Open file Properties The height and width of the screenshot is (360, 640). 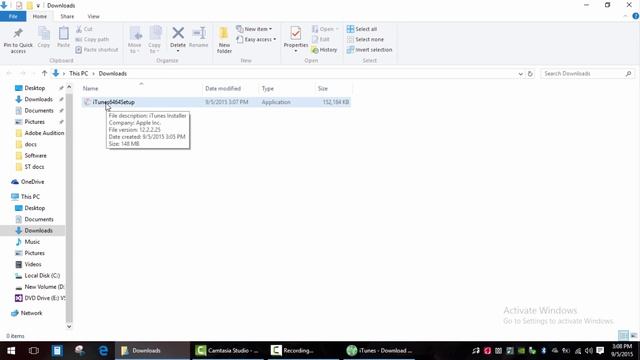(296, 39)
